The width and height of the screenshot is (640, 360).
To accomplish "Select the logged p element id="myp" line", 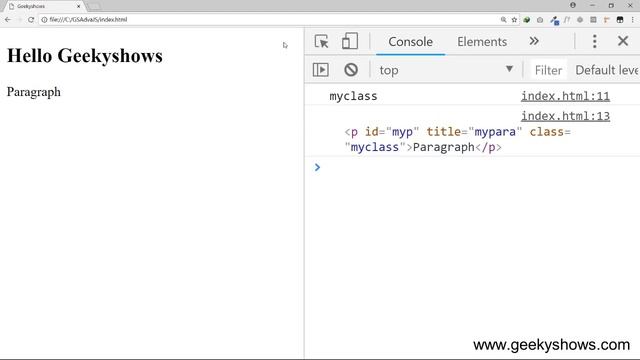I will tap(457, 132).
